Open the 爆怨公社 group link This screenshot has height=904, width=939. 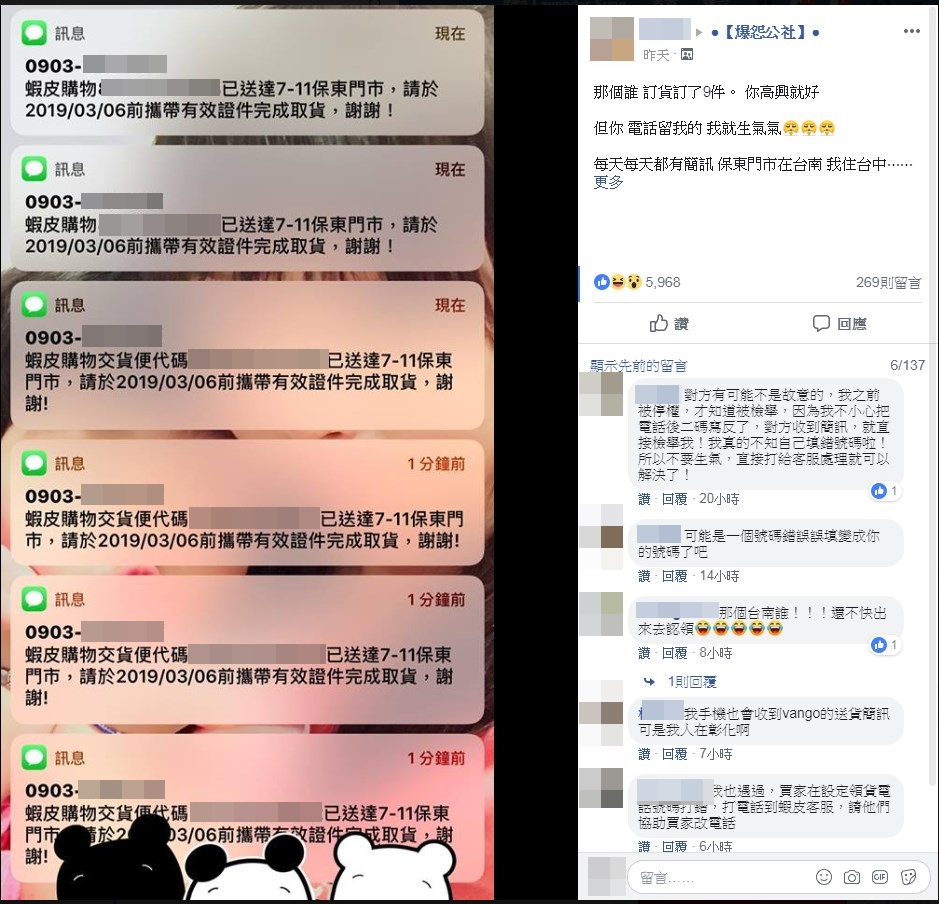[x=765, y=32]
